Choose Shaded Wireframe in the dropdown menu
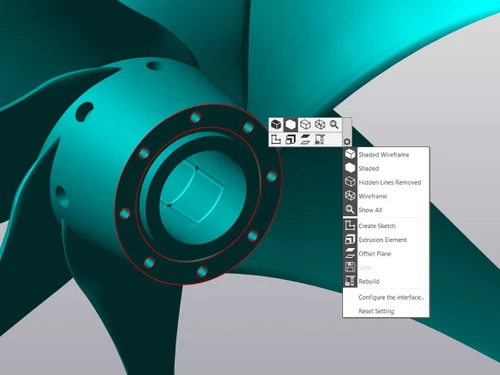This screenshot has height=375, width=500. 386,154
